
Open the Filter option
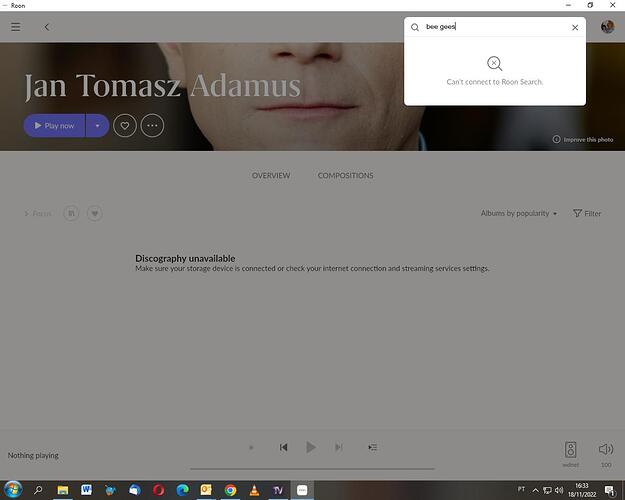tap(587, 213)
